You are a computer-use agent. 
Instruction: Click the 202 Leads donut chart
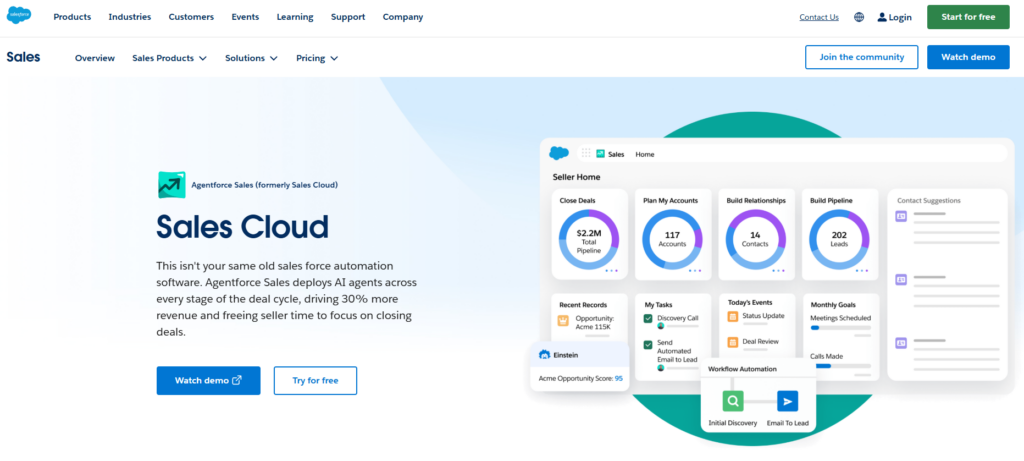(x=839, y=240)
